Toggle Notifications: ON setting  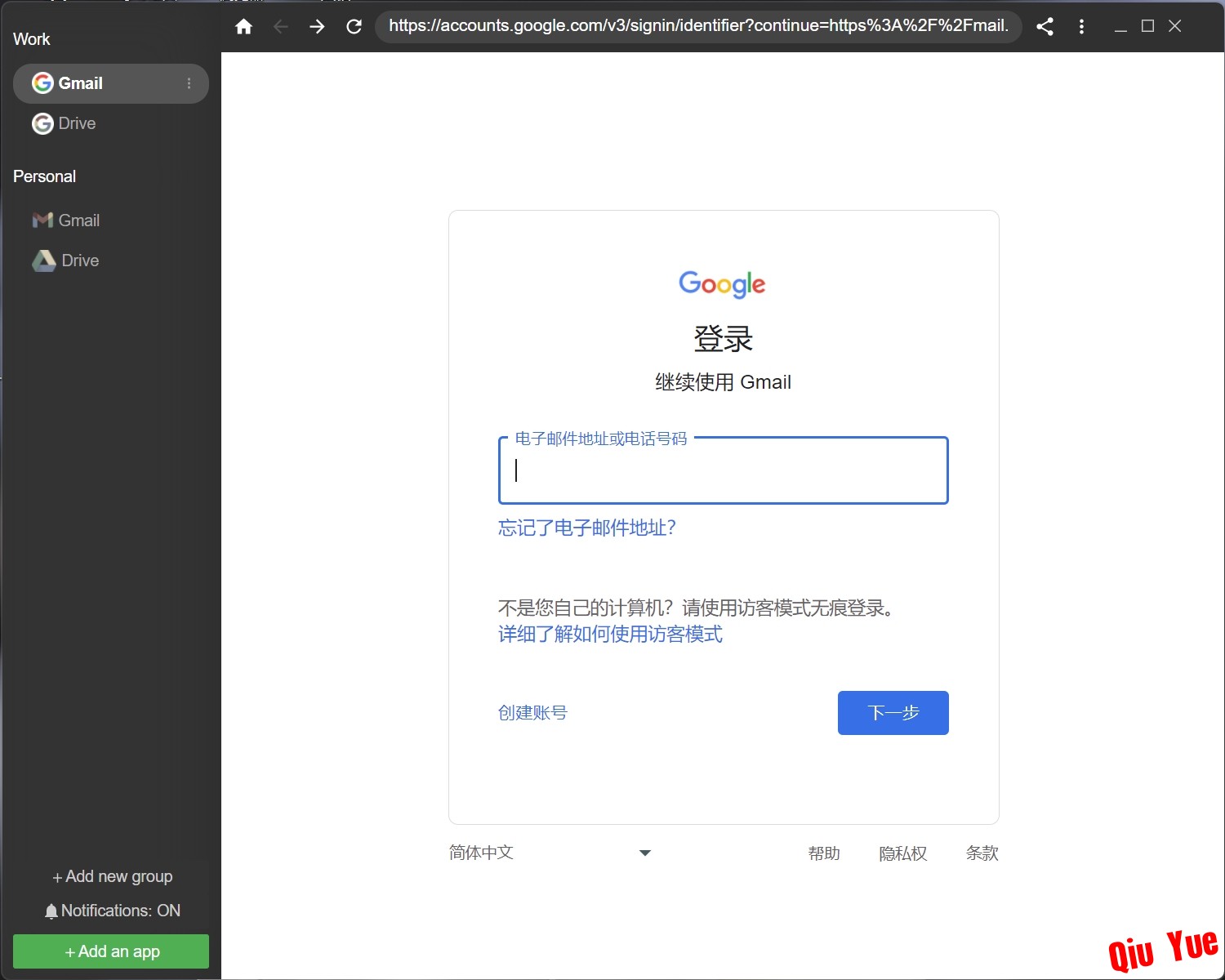click(x=112, y=911)
